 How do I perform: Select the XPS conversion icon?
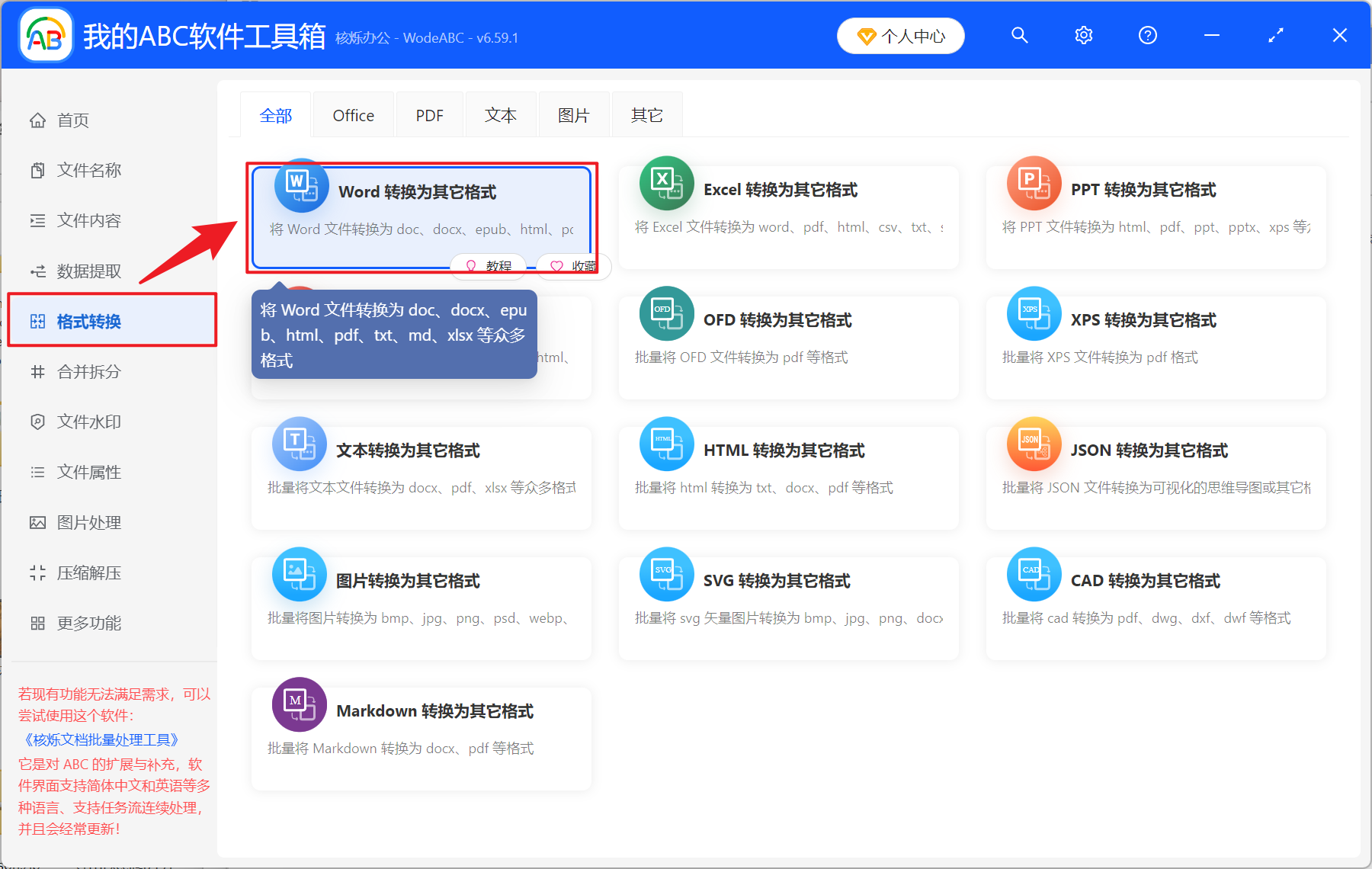(1034, 313)
